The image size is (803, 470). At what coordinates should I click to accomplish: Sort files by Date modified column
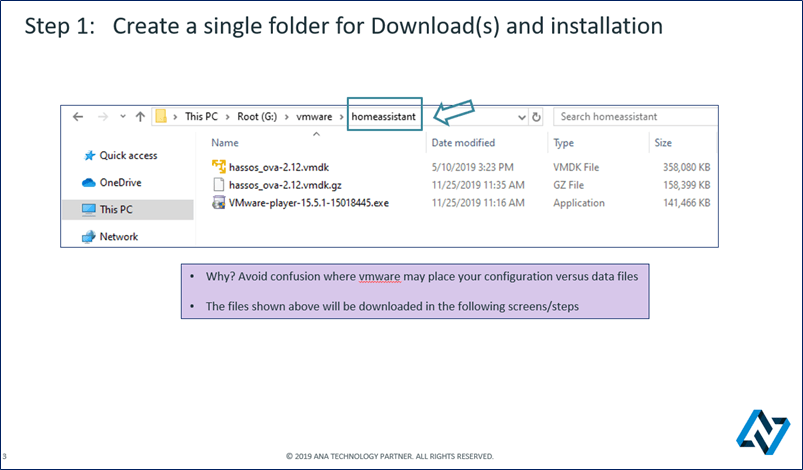point(462,143)
